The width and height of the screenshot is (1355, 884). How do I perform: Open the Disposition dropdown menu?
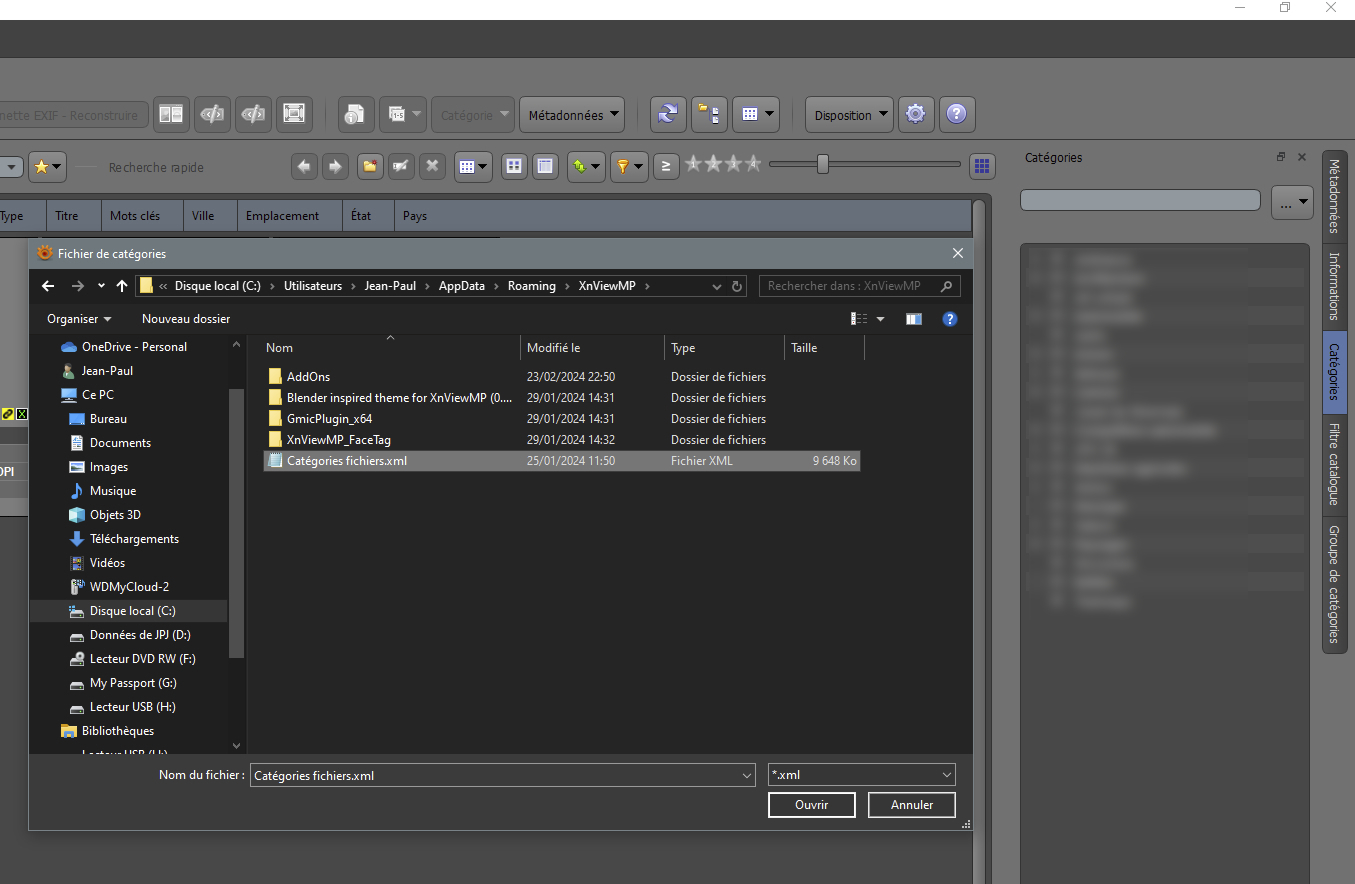point(850,115)
